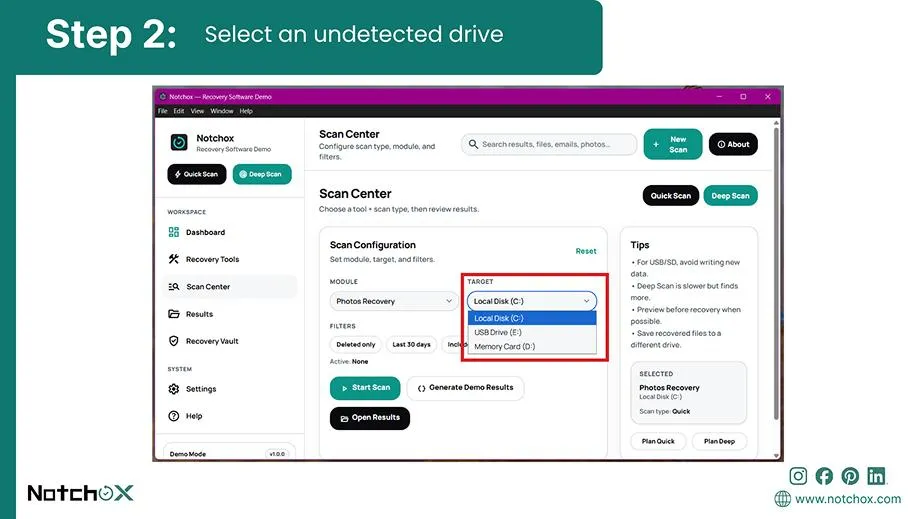Open the Dashboard grid icon

(173, 232)
